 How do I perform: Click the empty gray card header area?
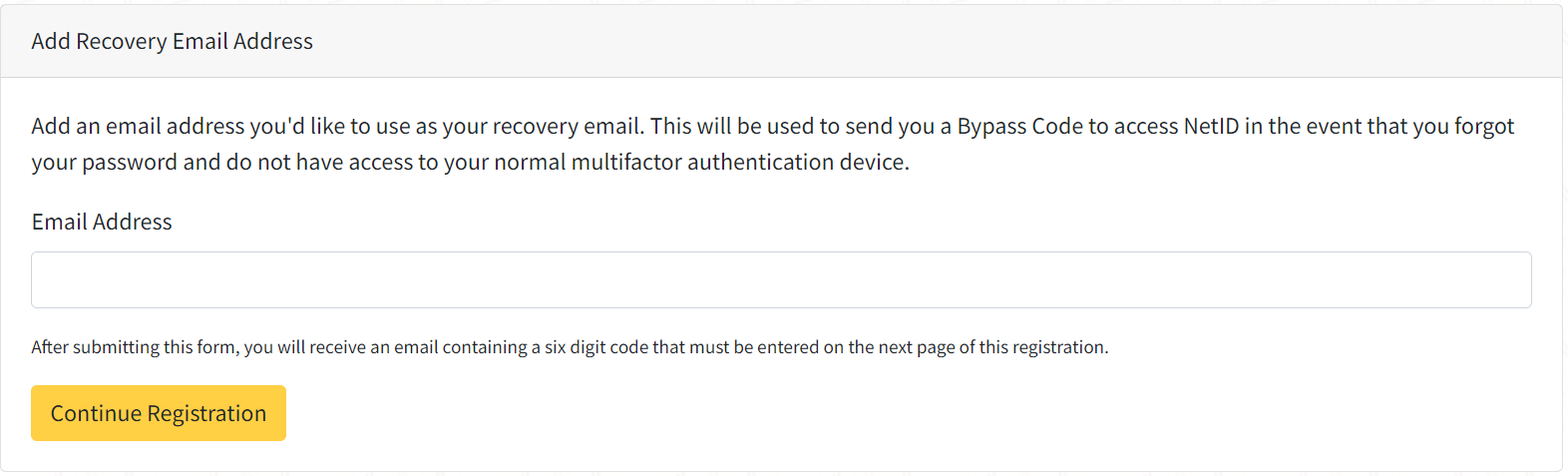pyautogui.click(x=898, y=41)
